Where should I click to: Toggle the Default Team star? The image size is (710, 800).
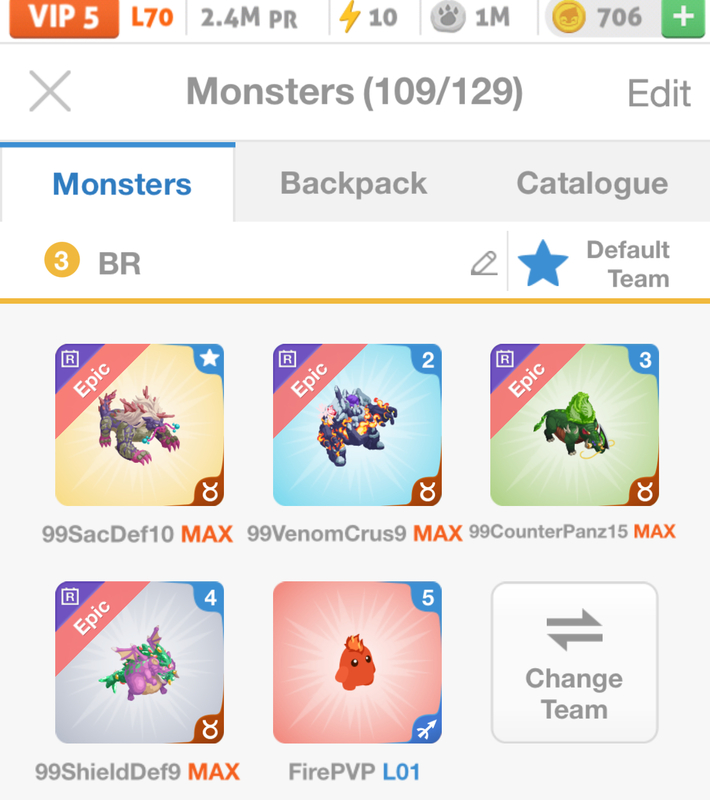point(543,264)
